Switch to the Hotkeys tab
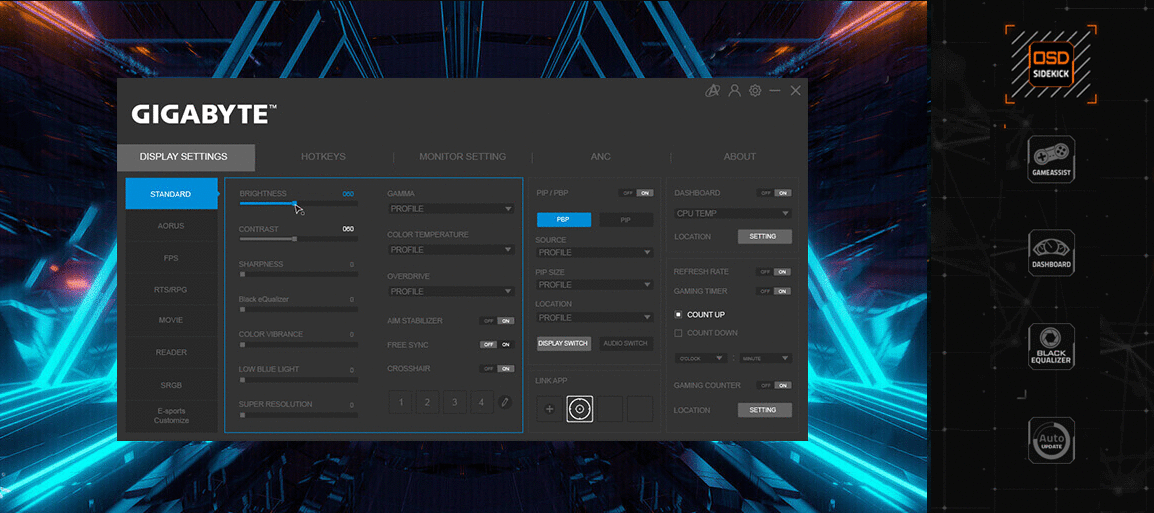Viewport: 1154px width, 513px height. (323, 157)
